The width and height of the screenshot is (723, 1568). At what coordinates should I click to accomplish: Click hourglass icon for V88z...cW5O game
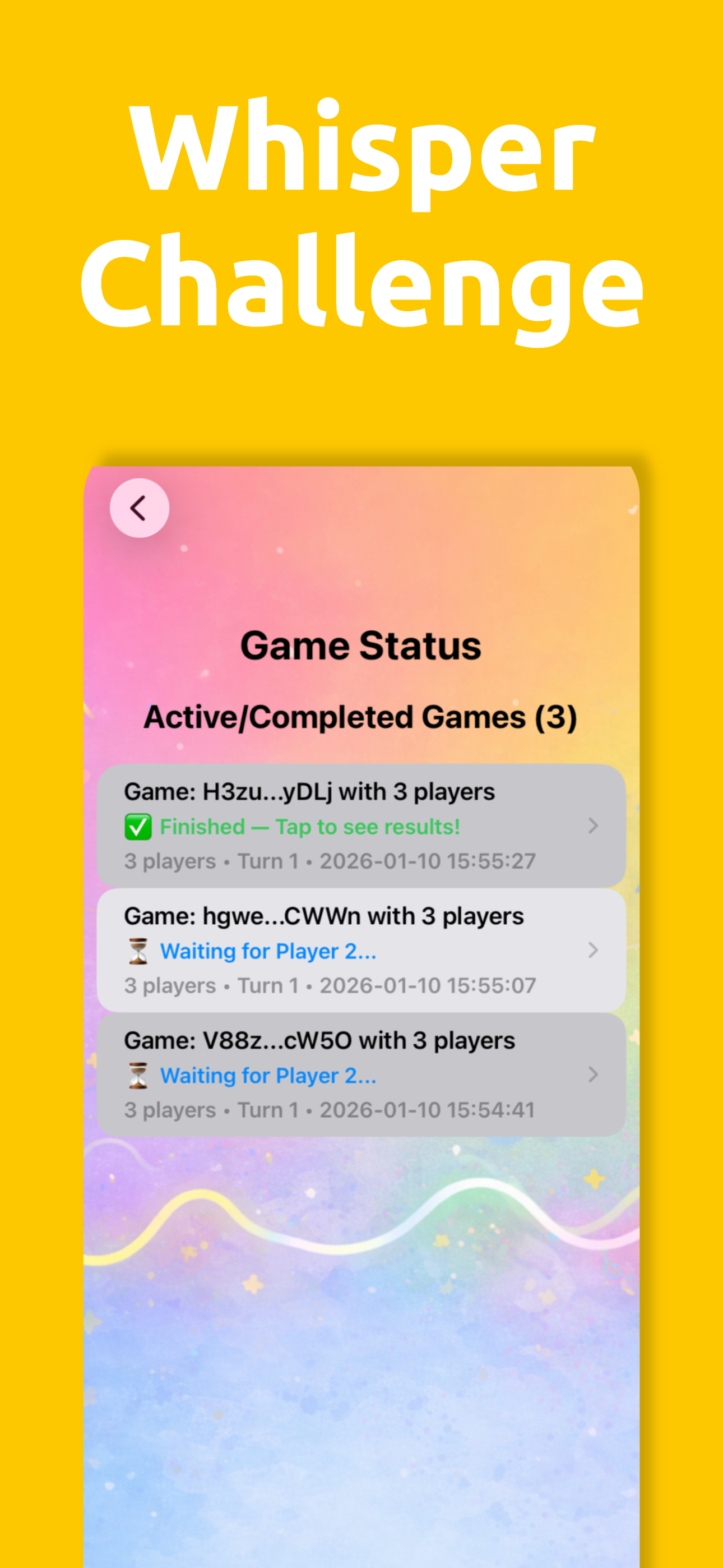138,1076
